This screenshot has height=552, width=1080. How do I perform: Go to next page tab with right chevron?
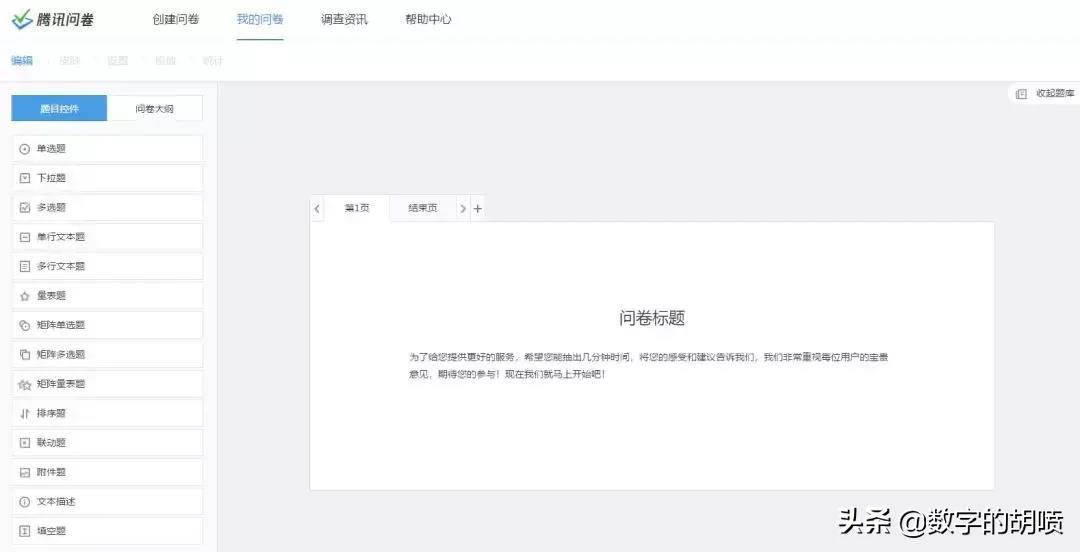pyautogui.click(x=463, y=208)
